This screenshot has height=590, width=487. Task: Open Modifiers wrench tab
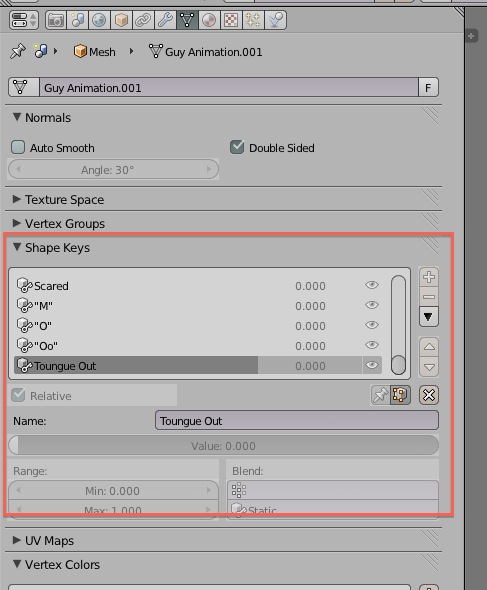[x=165, y=20]
